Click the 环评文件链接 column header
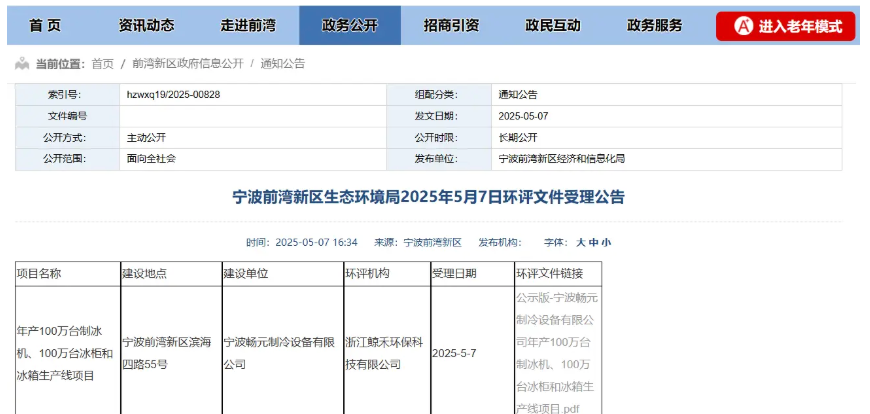 tap(556, 273)
